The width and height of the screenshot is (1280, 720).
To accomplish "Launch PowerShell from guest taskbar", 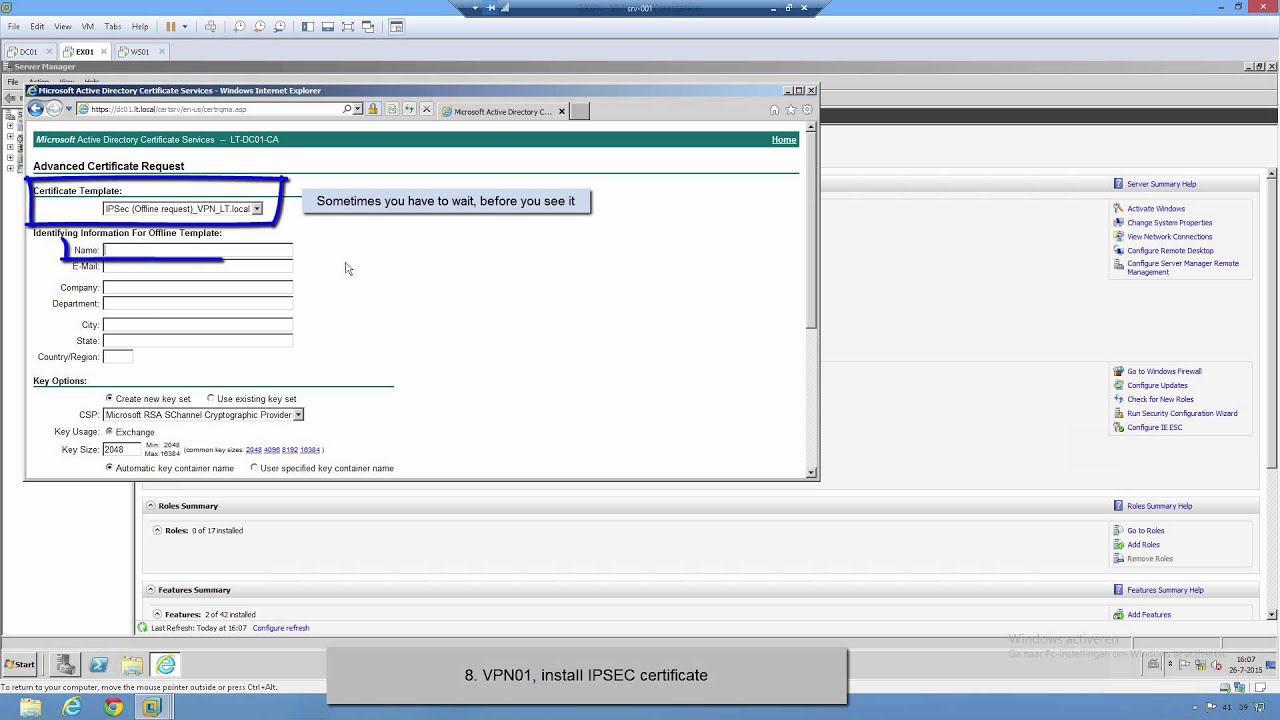I will [98, 664].
